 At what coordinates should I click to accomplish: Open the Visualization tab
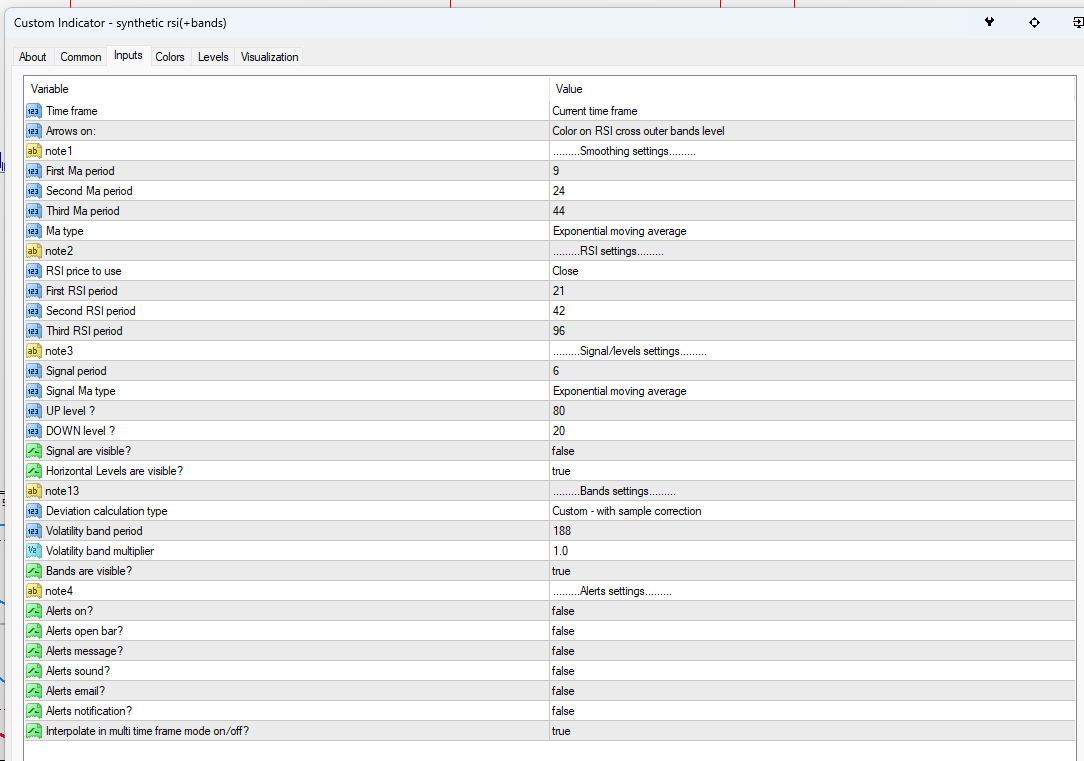(269, 57)
